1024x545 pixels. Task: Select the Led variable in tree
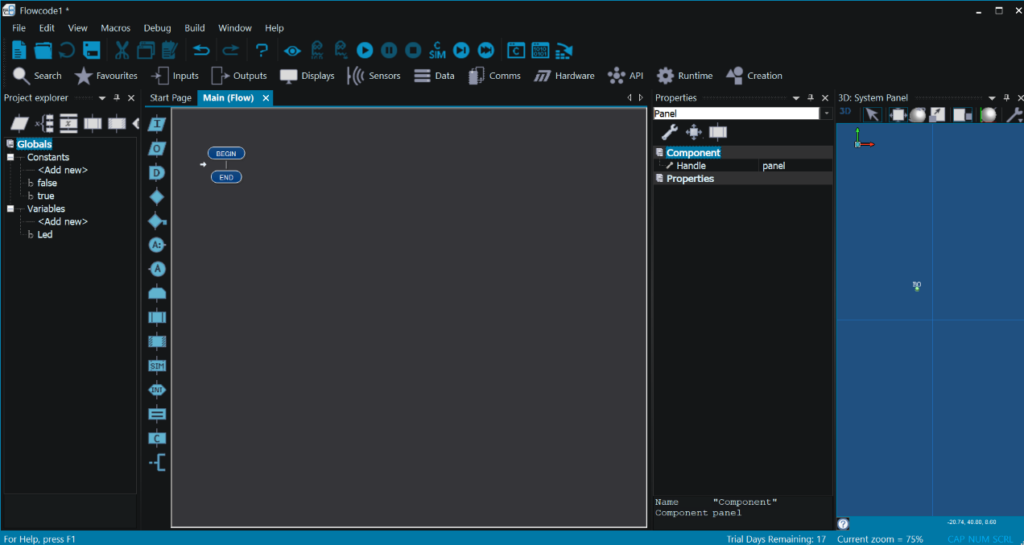click(45, 235)
